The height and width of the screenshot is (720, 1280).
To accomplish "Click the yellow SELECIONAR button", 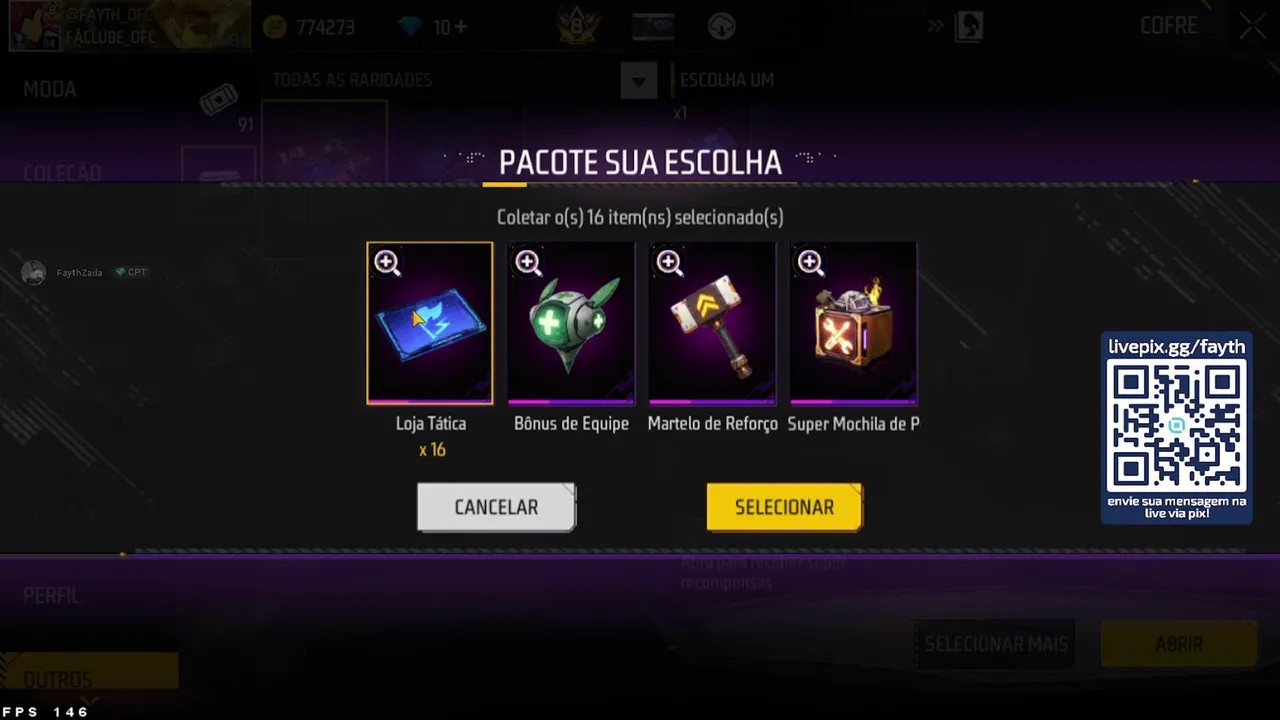I will (784, 507).
